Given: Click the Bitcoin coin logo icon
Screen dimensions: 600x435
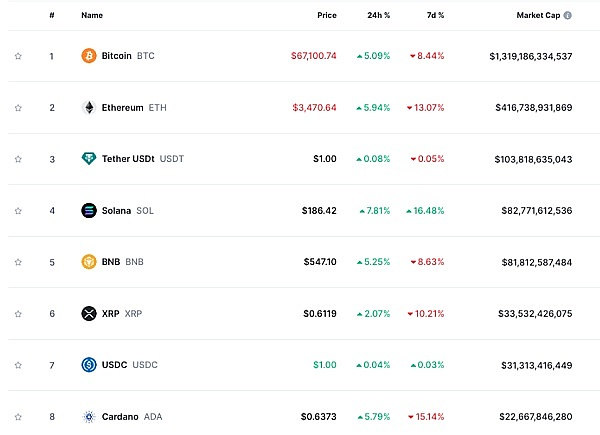Looking at the screenshot, I should pyautogui.click(x=89, y=56).
